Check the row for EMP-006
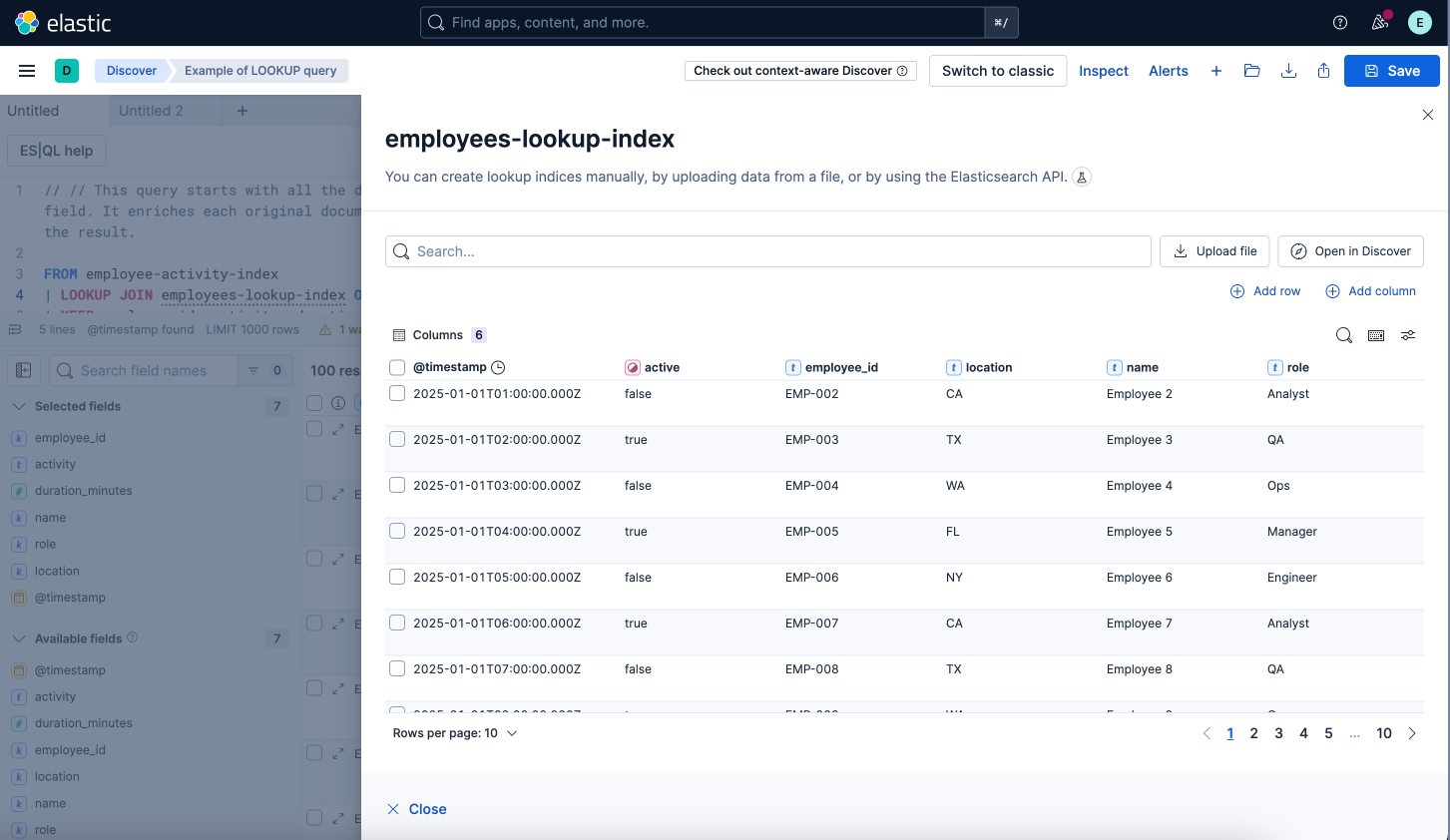The height and width of the screenshot is (840, 1450). 396,577
